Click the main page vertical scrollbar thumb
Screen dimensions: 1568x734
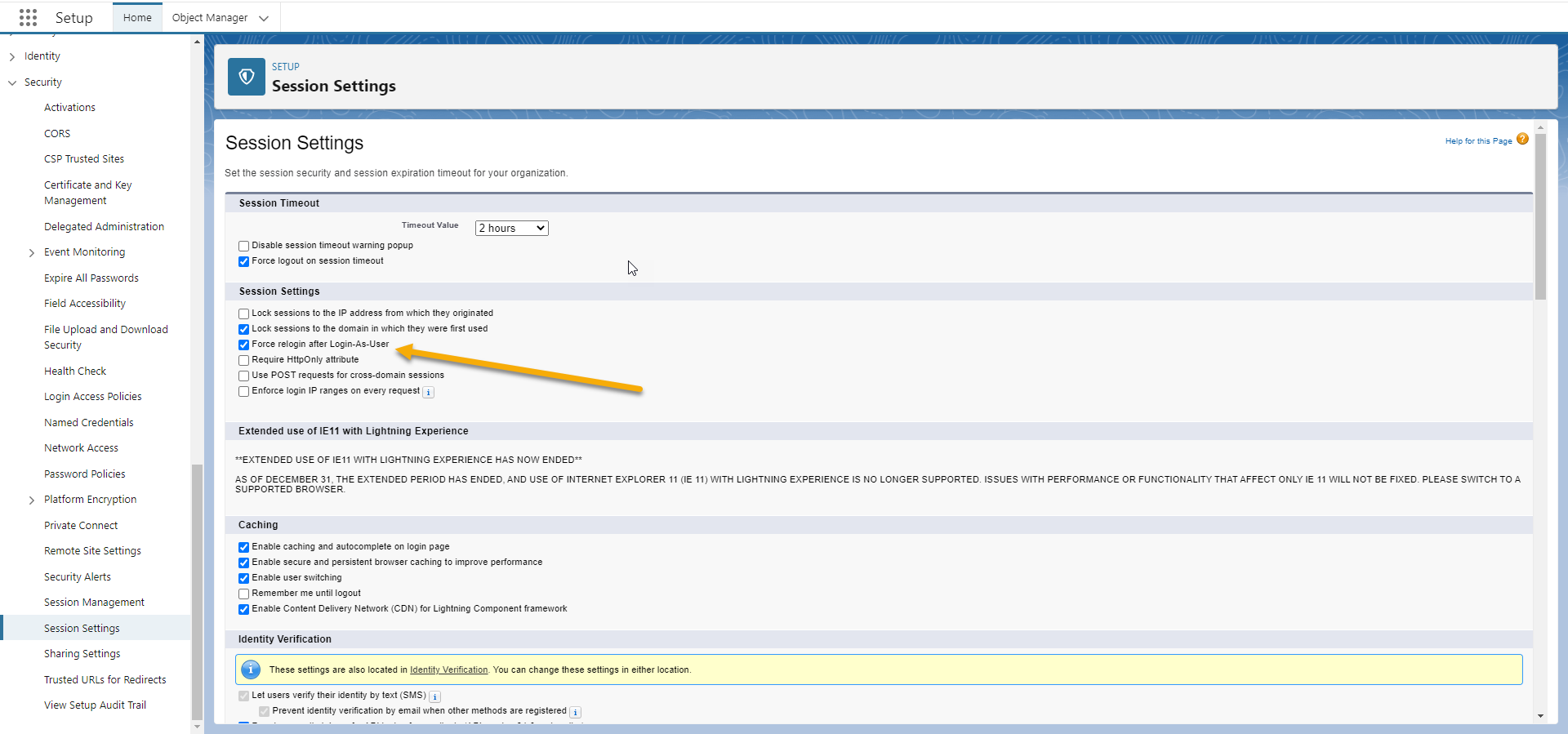pos(1540,217)
